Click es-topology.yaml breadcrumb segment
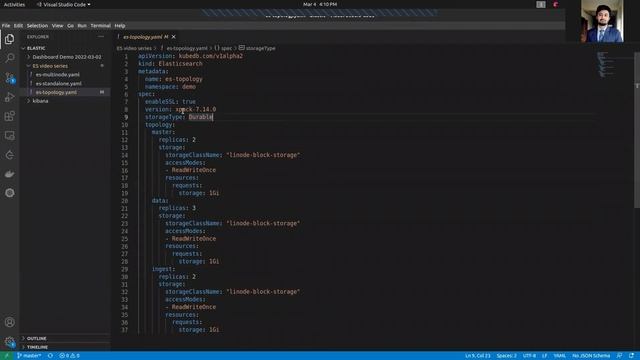Viewport: 640px width, 360px height. pyautogui.click(x=187, y=48)
